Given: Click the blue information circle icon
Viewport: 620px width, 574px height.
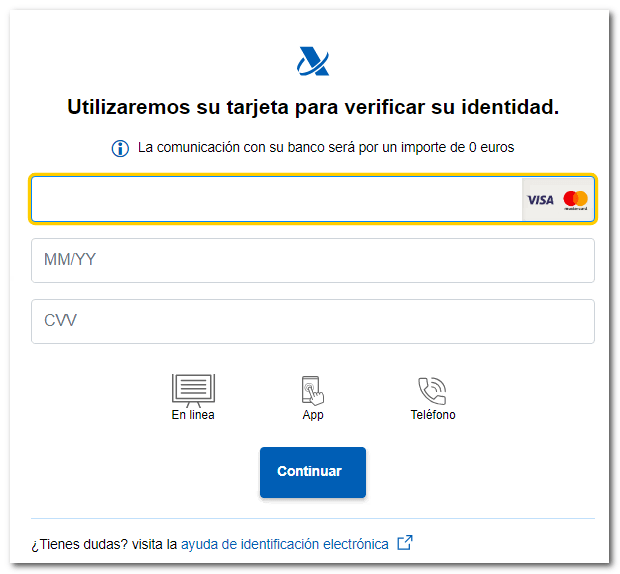Looking at the screenshot, I should click(120, 148).
